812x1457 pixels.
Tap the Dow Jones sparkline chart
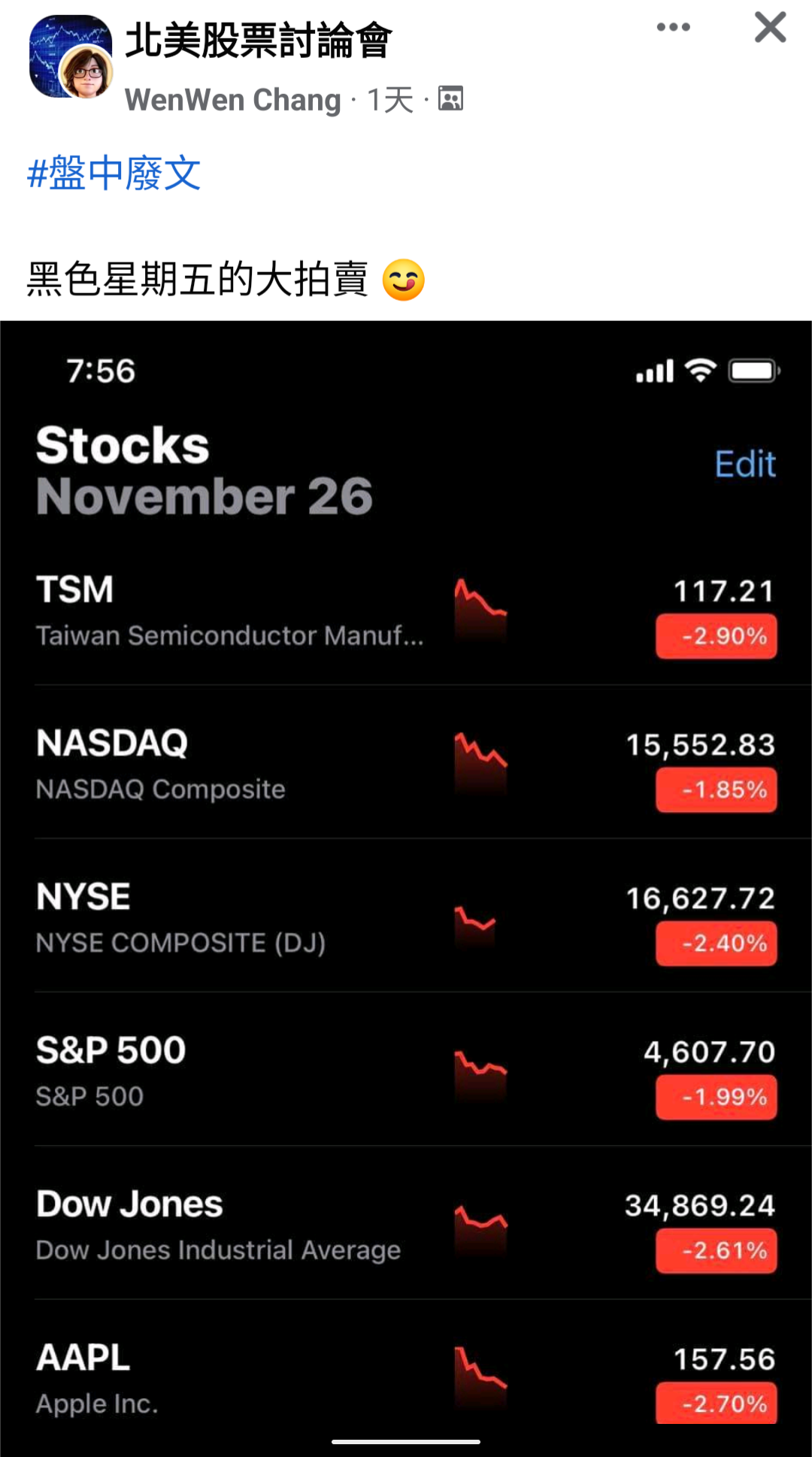coord(480,1227)
